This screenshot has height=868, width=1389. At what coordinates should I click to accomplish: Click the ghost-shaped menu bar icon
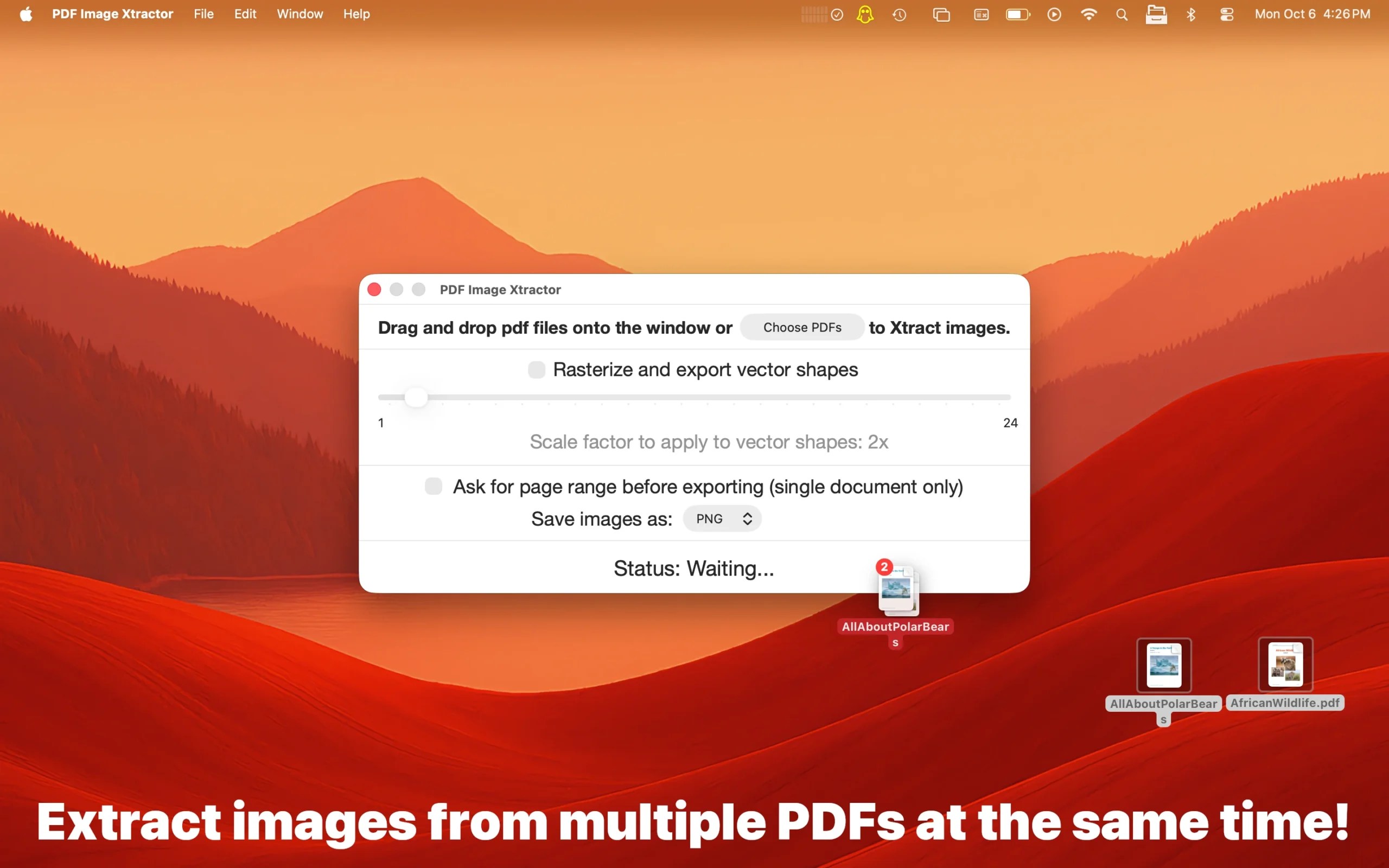pos(864,14)
